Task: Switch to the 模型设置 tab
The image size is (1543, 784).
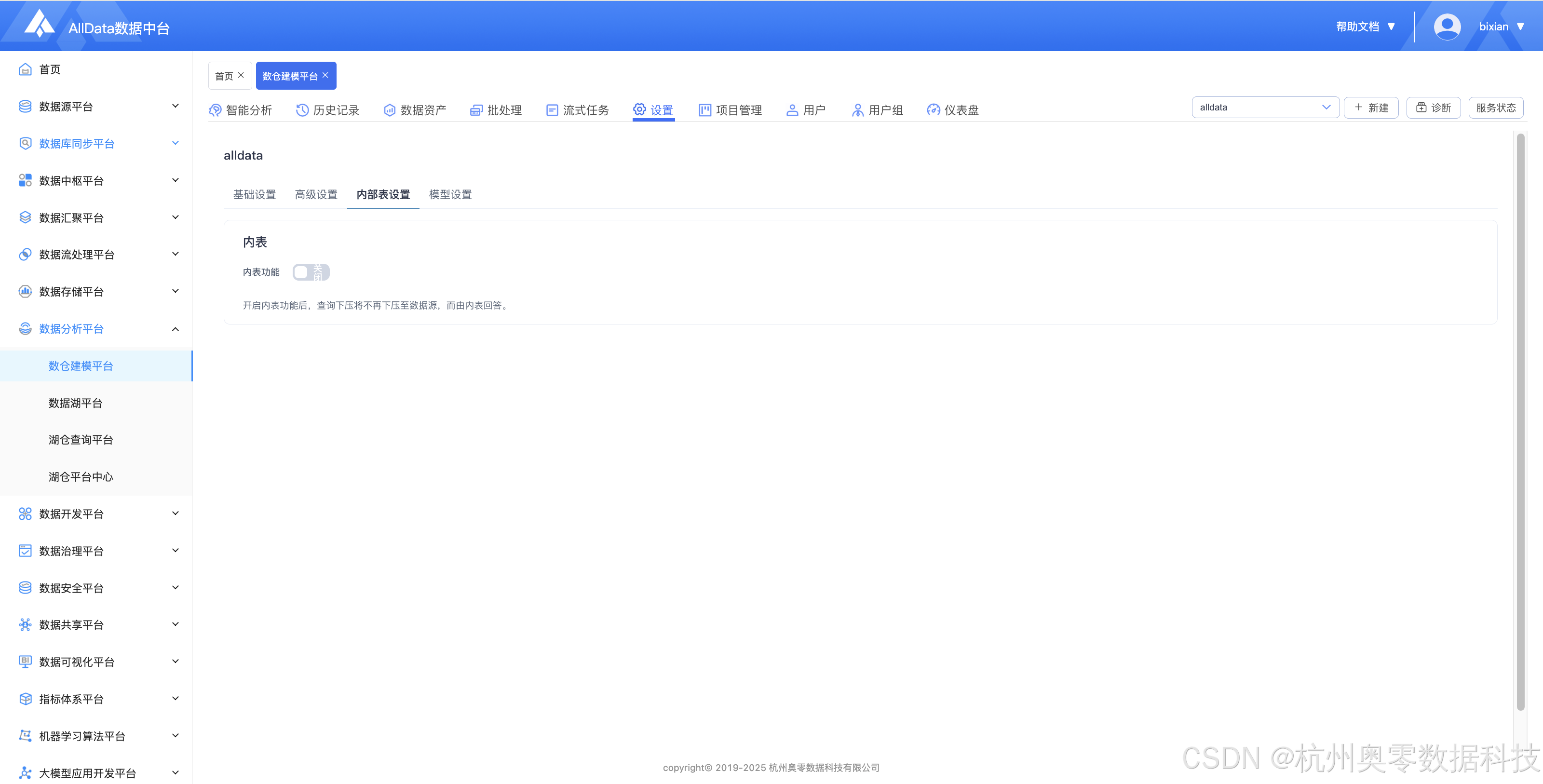Action: pos(450,195)
